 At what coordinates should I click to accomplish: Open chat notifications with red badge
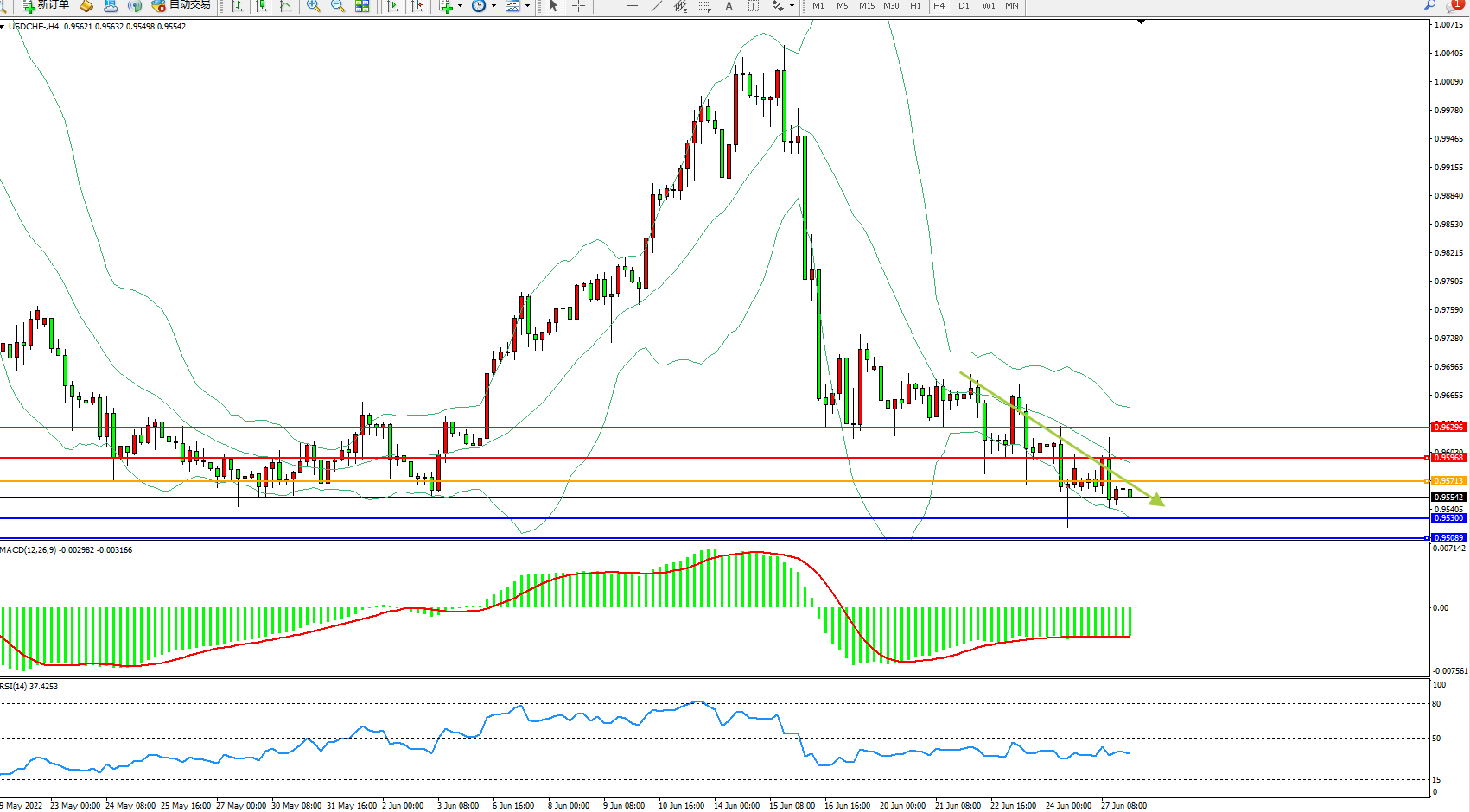1455,6
